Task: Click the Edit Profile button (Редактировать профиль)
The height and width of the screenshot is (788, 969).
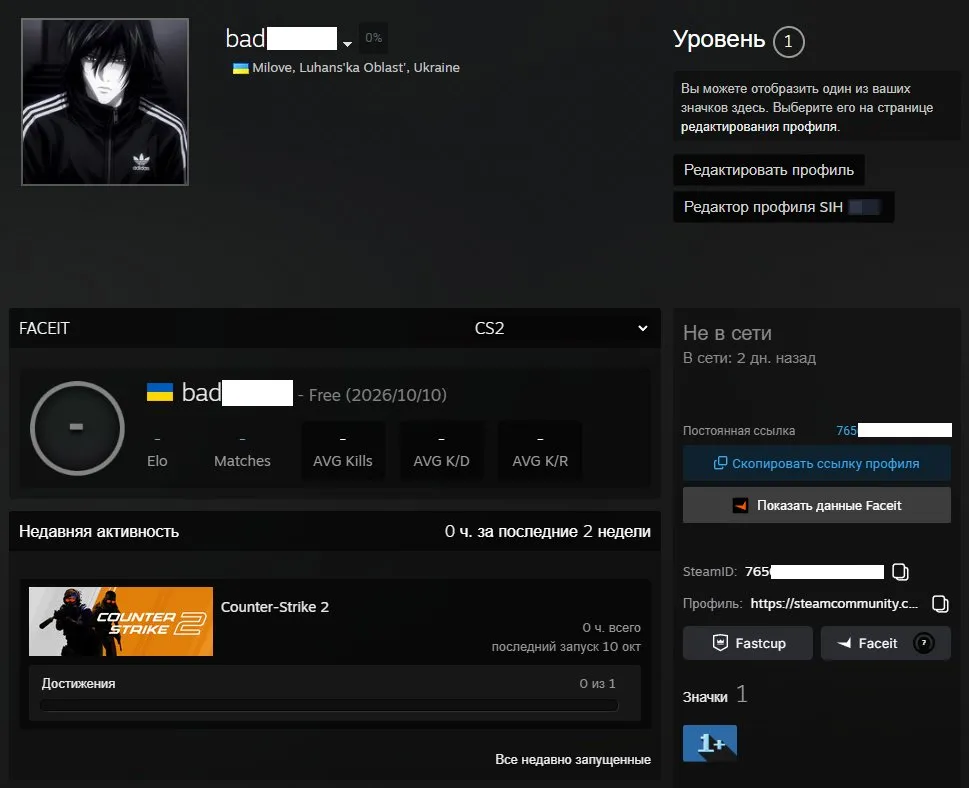Action: 769,170
